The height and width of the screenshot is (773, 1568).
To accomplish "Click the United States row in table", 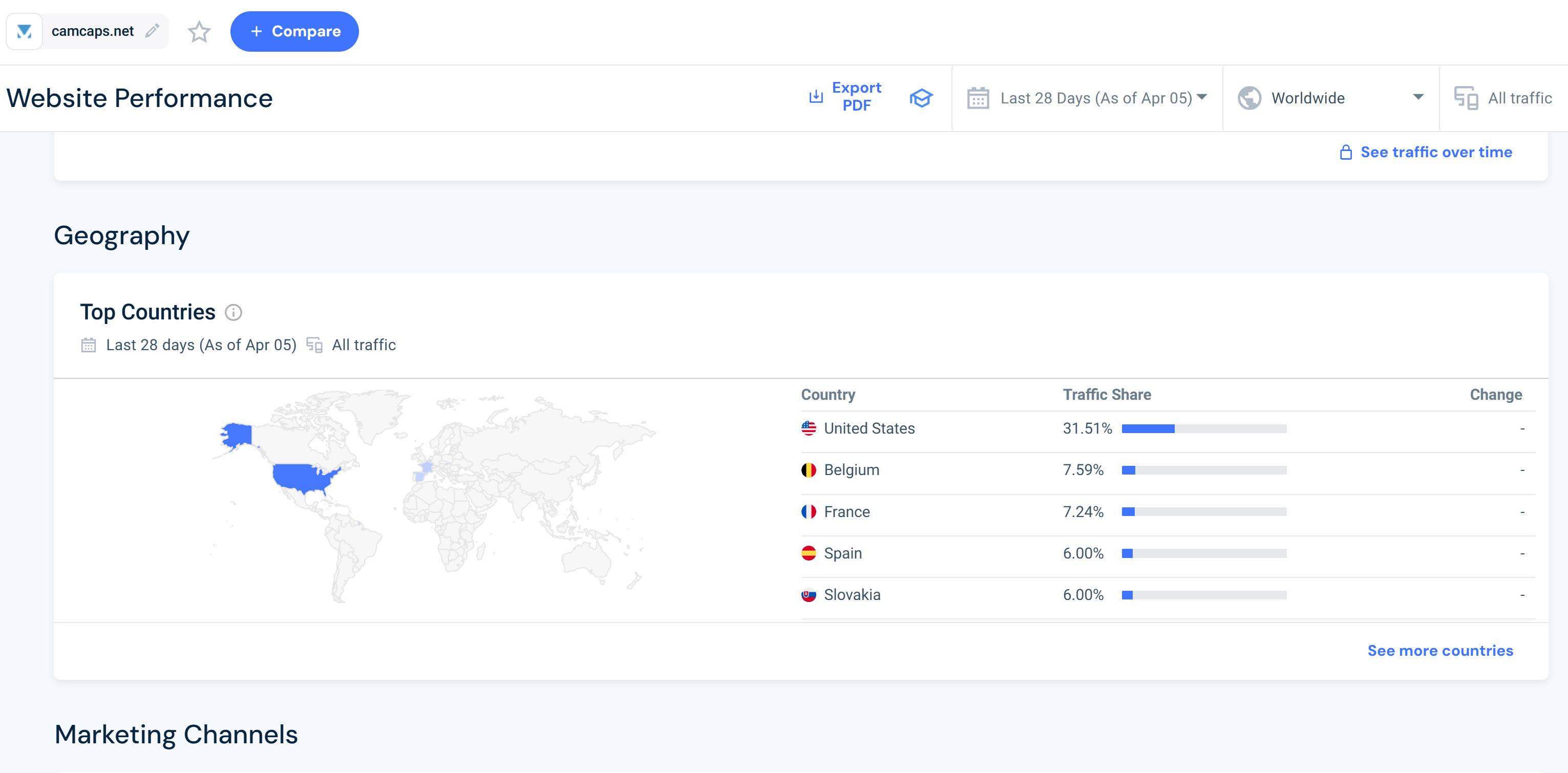I will click(x=868, y=428).
